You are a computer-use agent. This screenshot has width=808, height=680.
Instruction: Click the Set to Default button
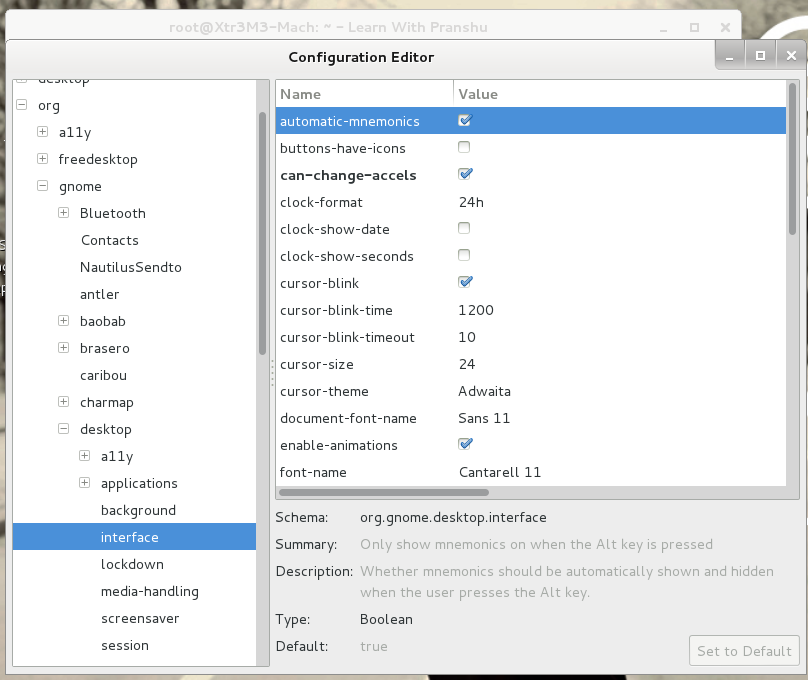coord(744,650)
